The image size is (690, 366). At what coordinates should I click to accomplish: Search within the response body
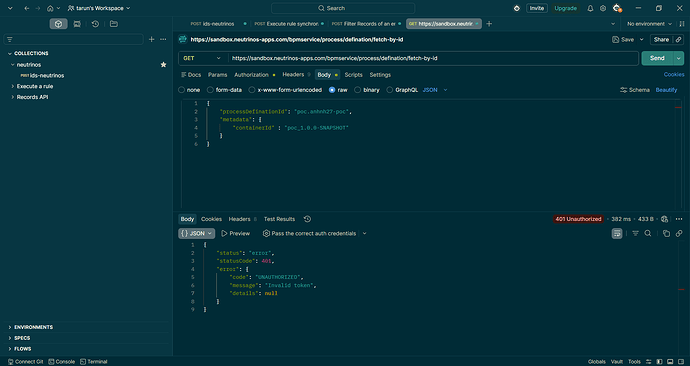(x=648, y=233)
